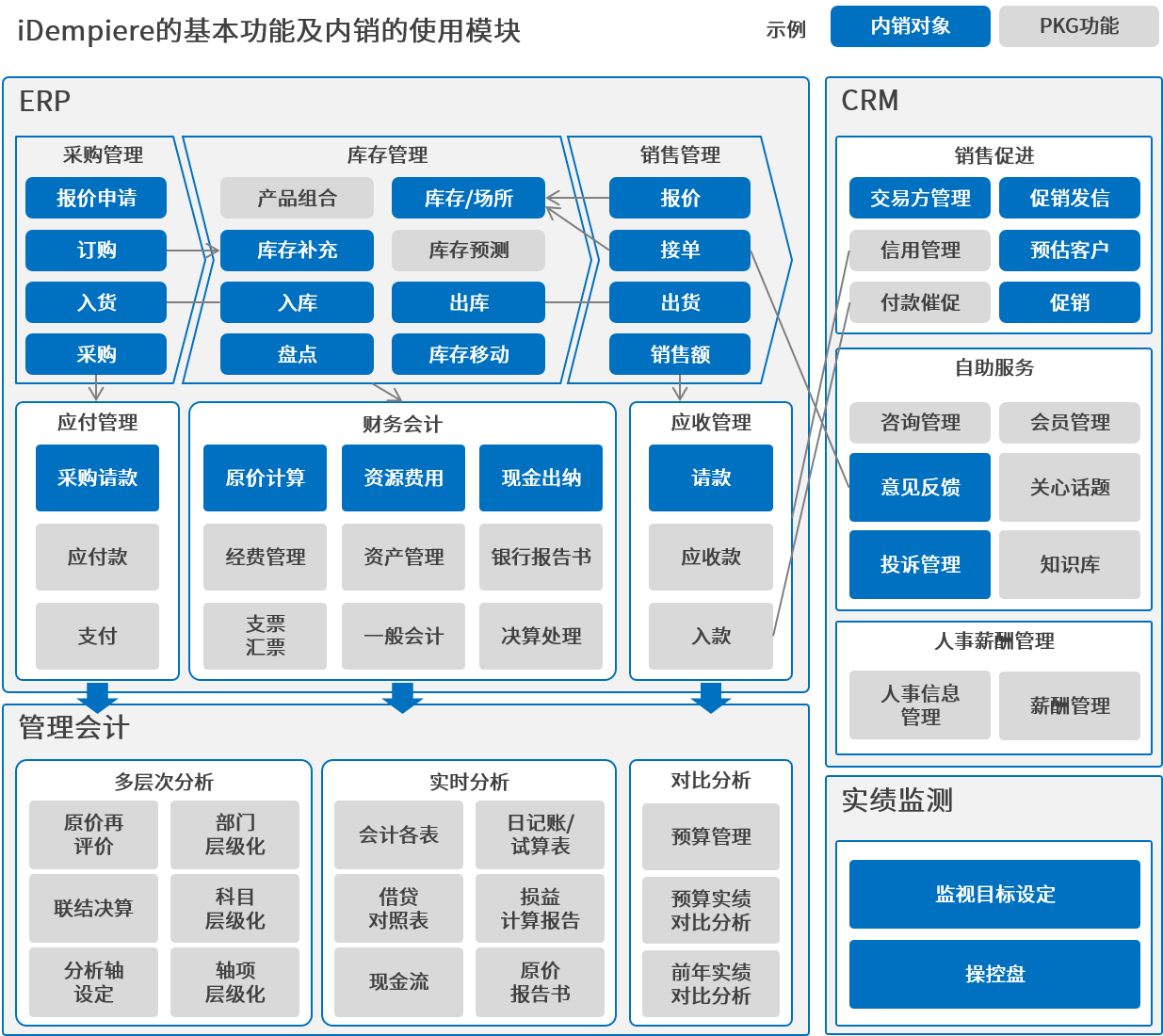Screen dimensions: 1163x1036
Task: Select the 报价申请 module box
Action: pyautogui.click(x=96, y=198)
